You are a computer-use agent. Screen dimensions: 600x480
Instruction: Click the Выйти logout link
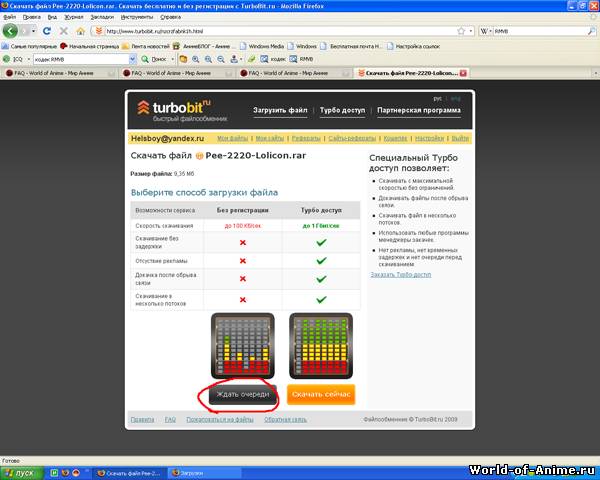tap(460, 139)
